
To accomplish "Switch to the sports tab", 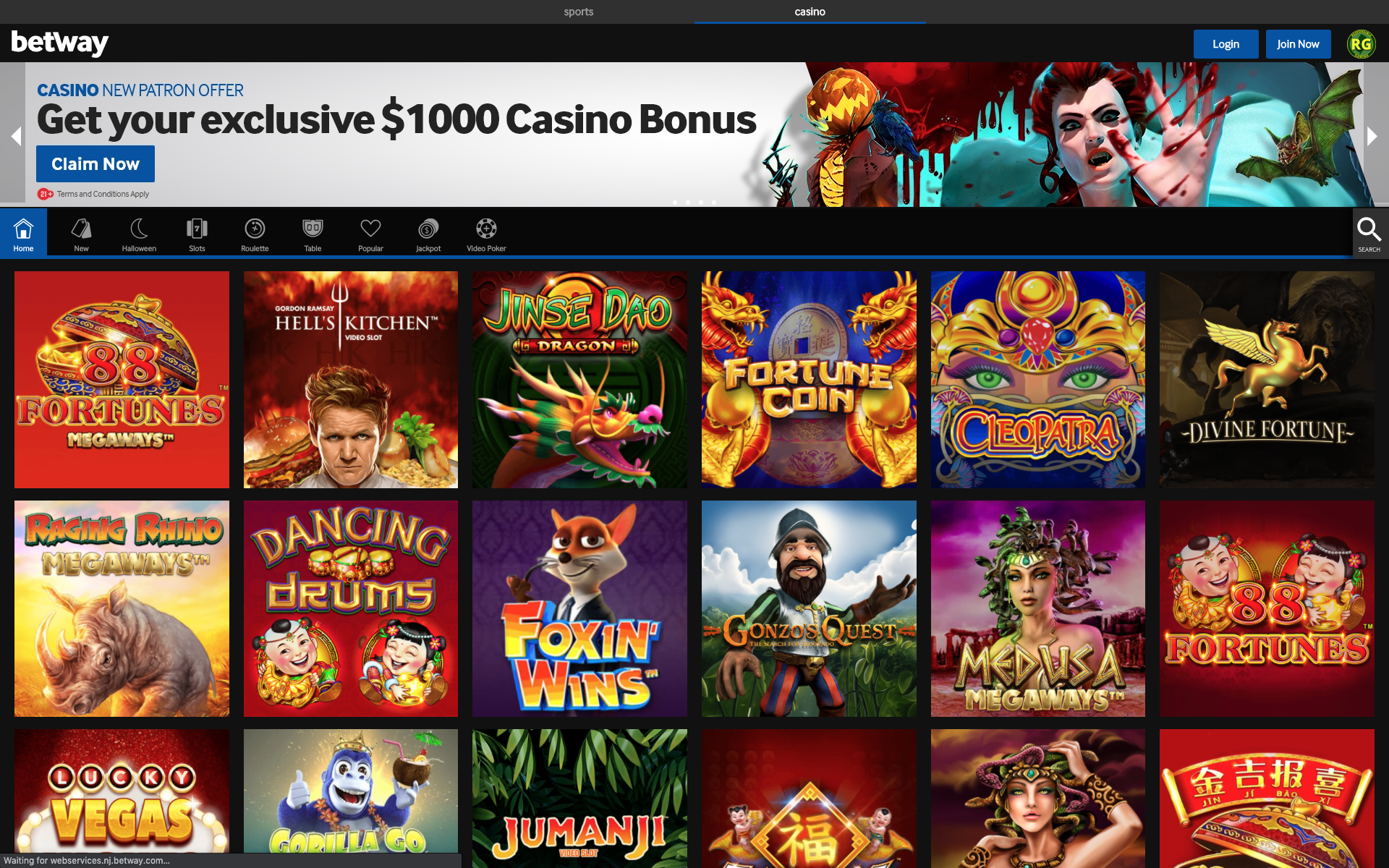I will pyautogui.click(x=579, y=12).
